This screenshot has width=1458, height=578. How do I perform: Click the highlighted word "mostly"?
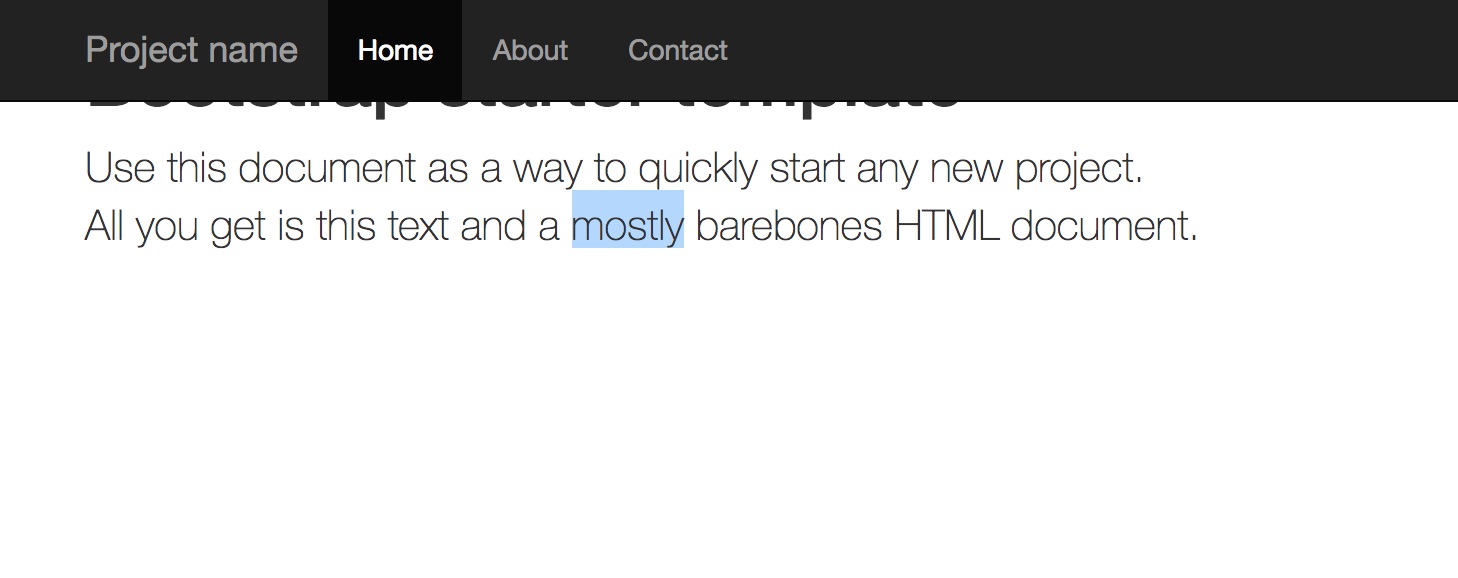628,226
